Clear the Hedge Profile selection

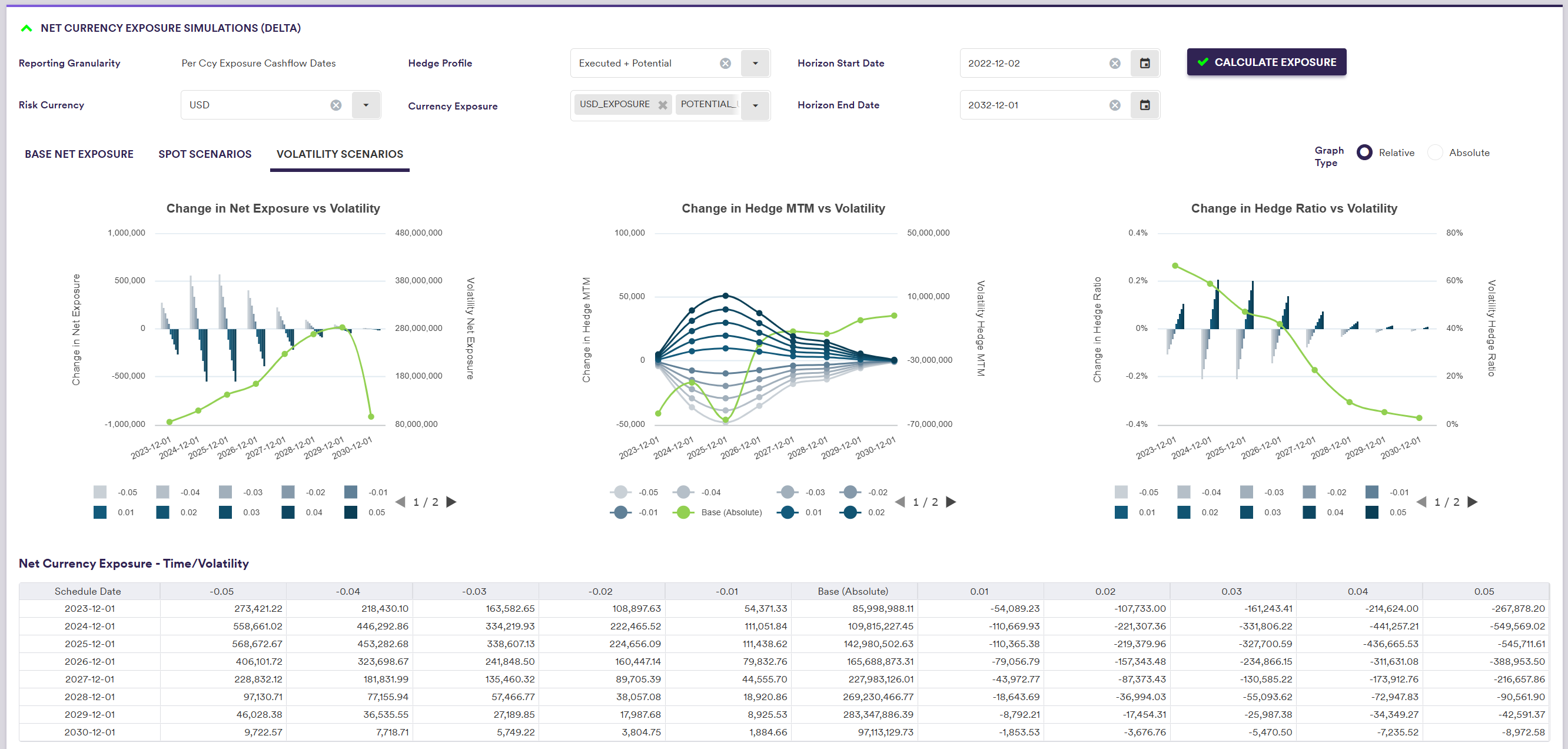725,64
